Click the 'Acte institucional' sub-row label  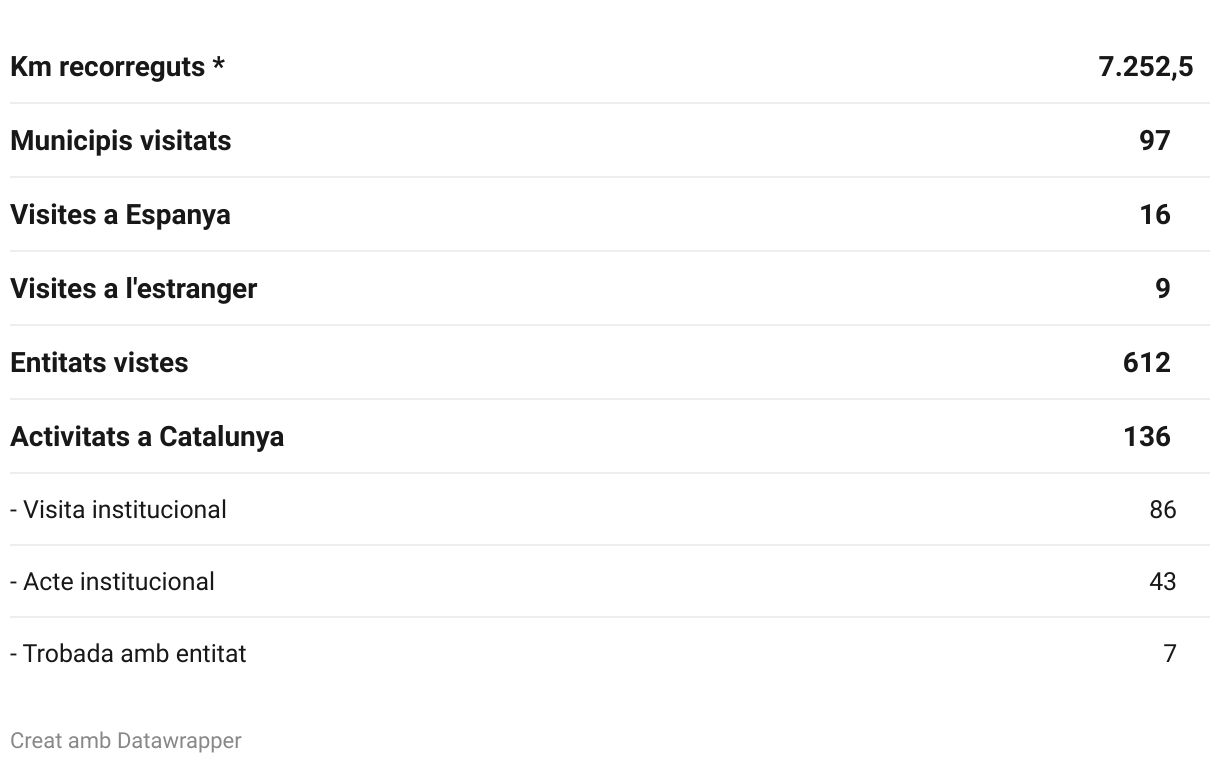pos(118,582)
